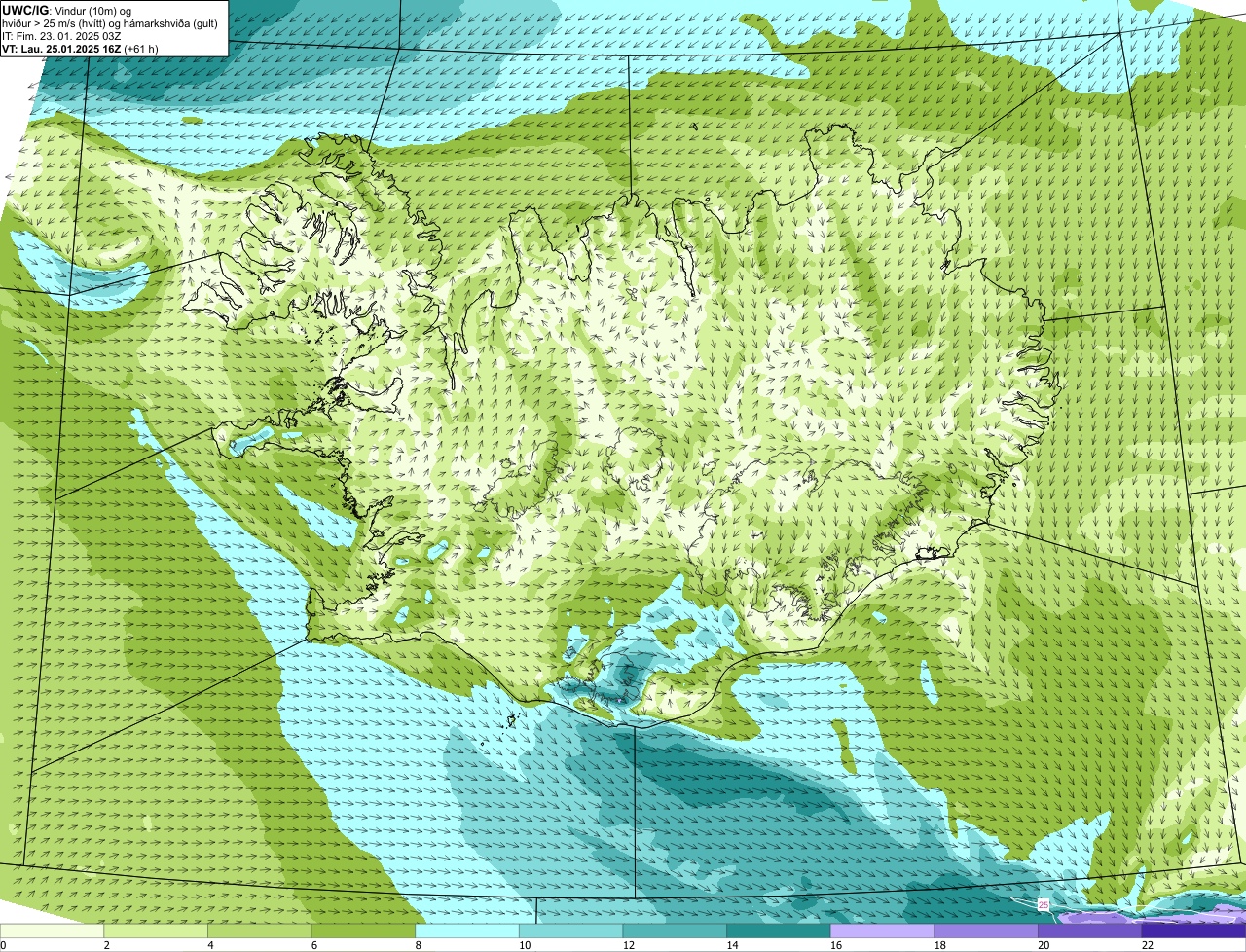This screenshot has width=1246, height=952.
Task: Click the 8–10 m/s light cyan swatch
Action: (467, 932)
